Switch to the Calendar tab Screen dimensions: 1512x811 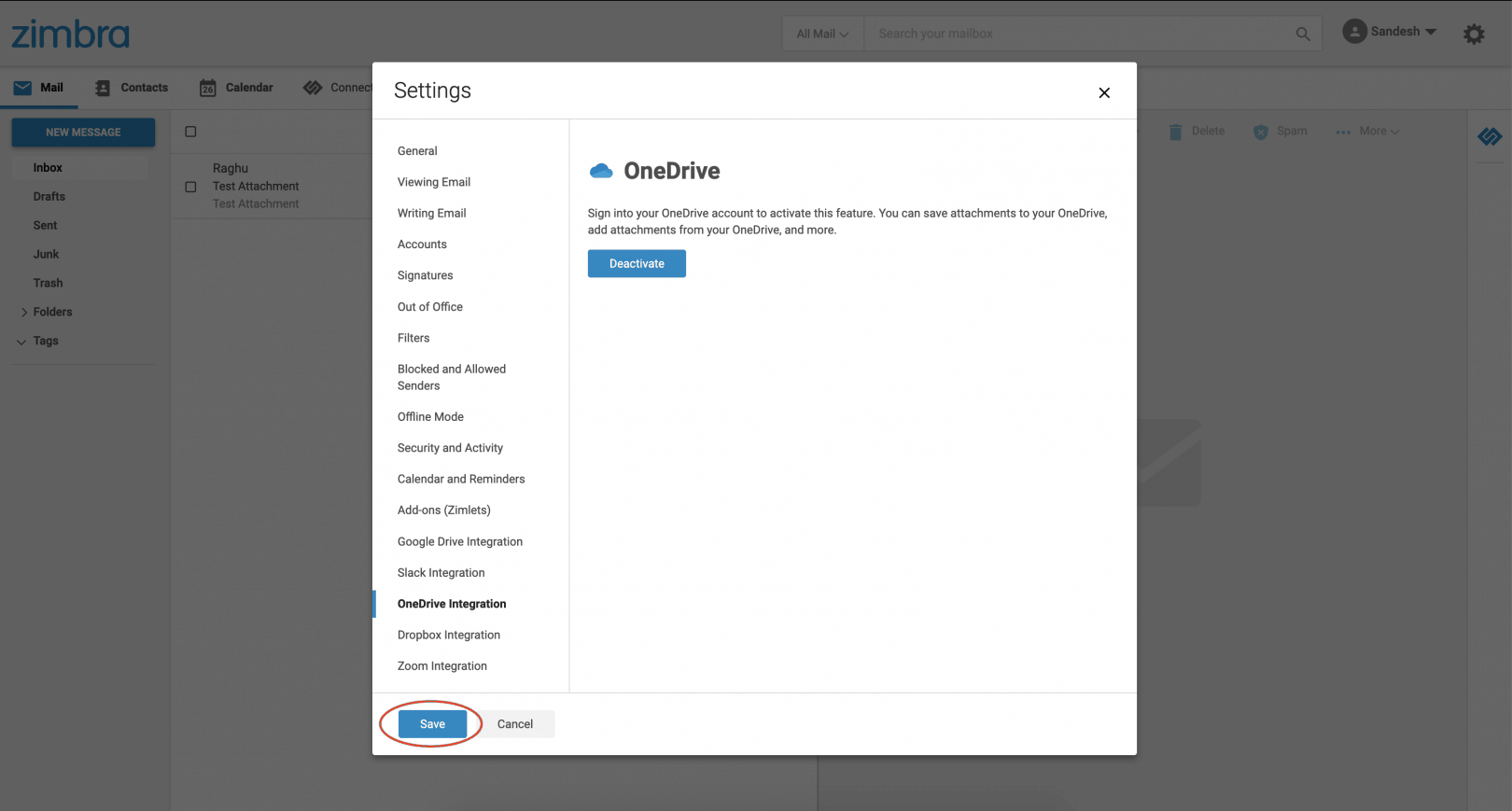(x=236, y=88)
